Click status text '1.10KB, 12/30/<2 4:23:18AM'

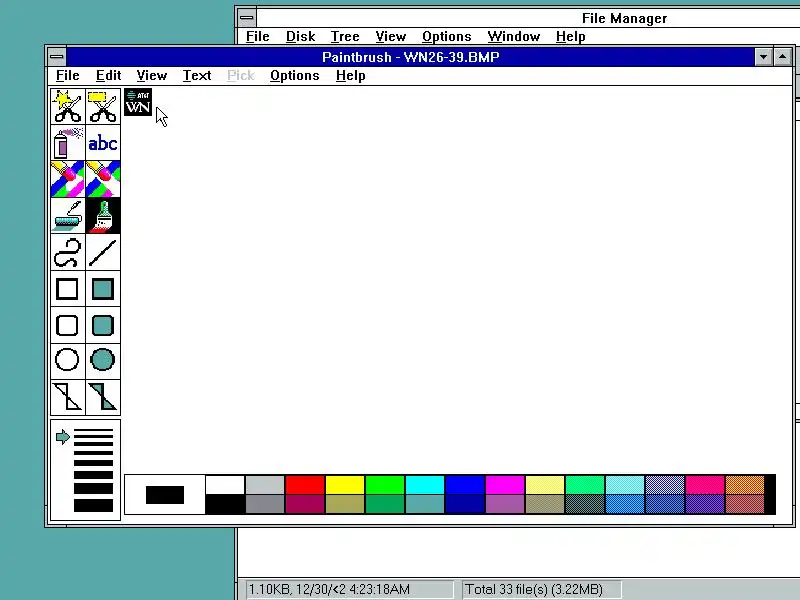[329, 589]
